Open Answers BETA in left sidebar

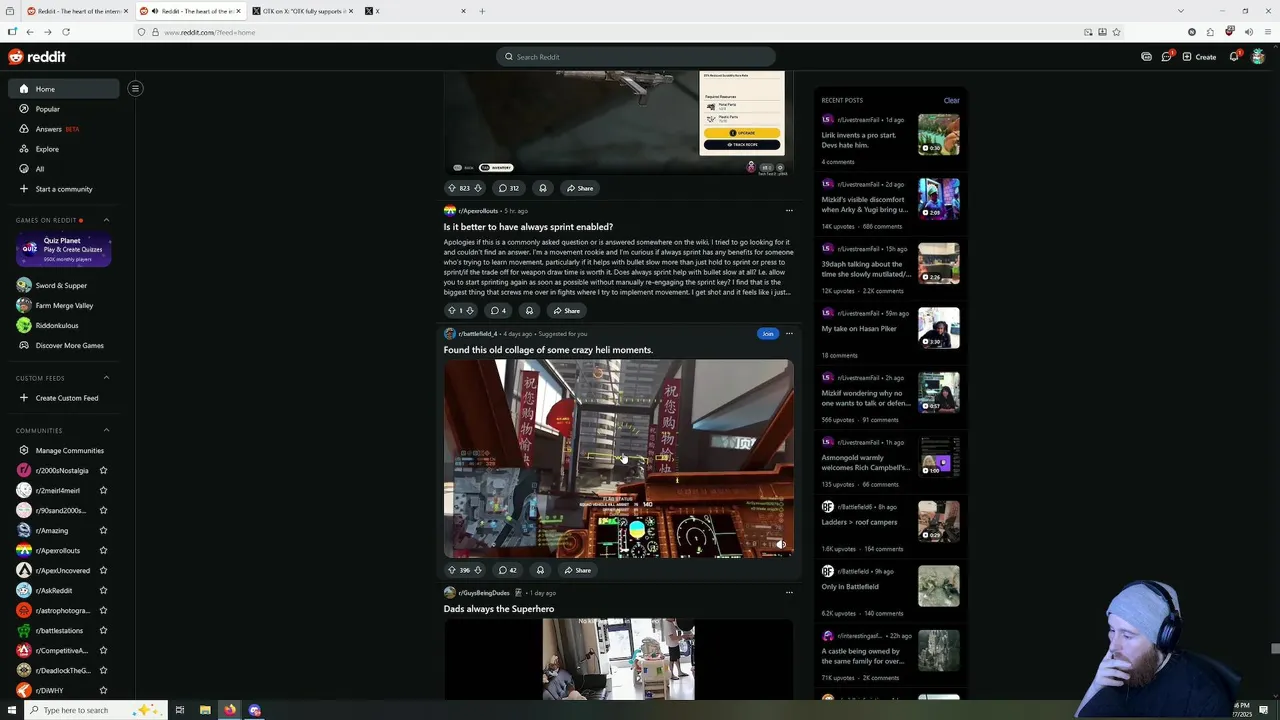(x=63, y=129)
